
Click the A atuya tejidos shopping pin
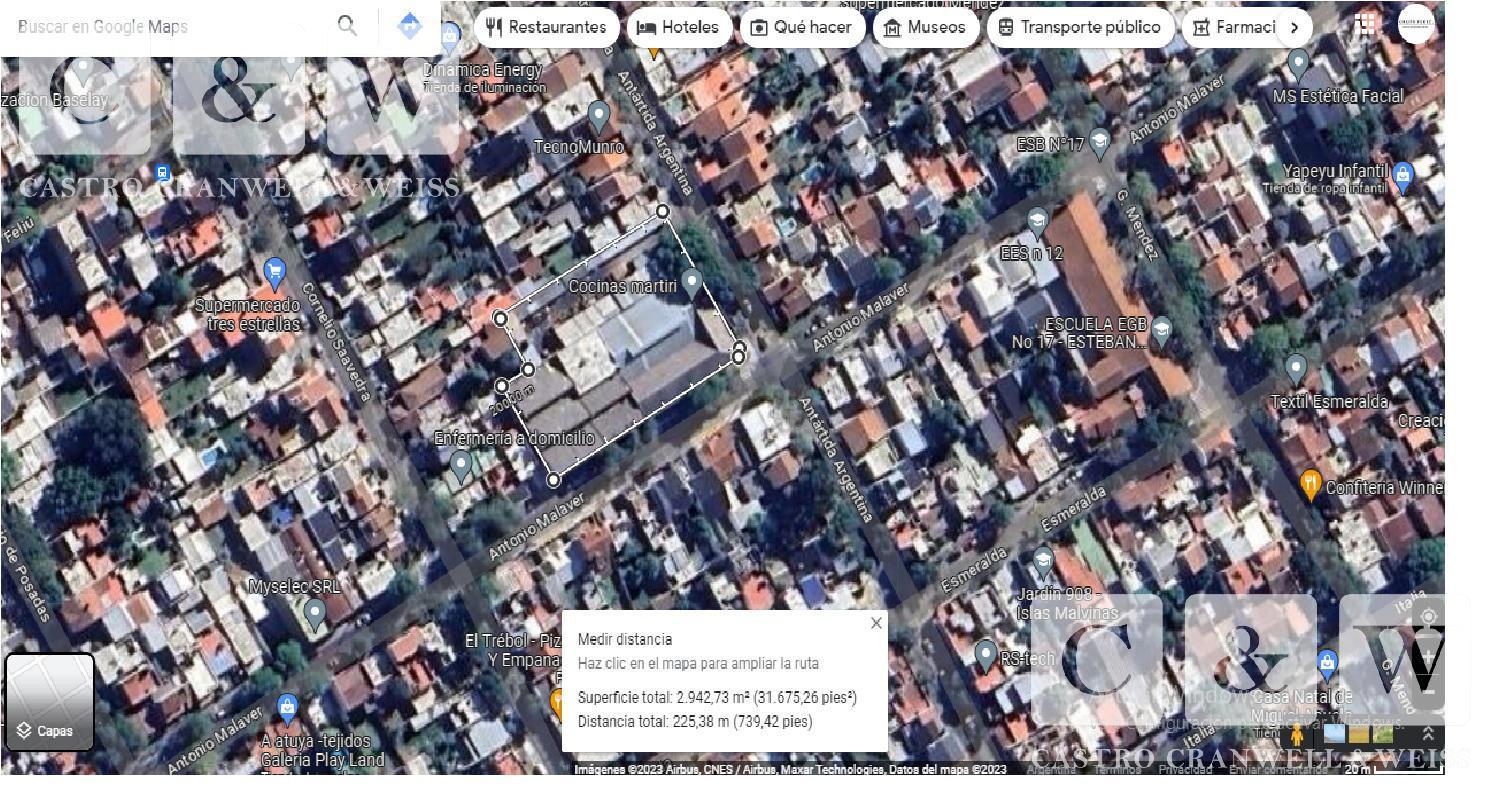click(x=287, y=710)
